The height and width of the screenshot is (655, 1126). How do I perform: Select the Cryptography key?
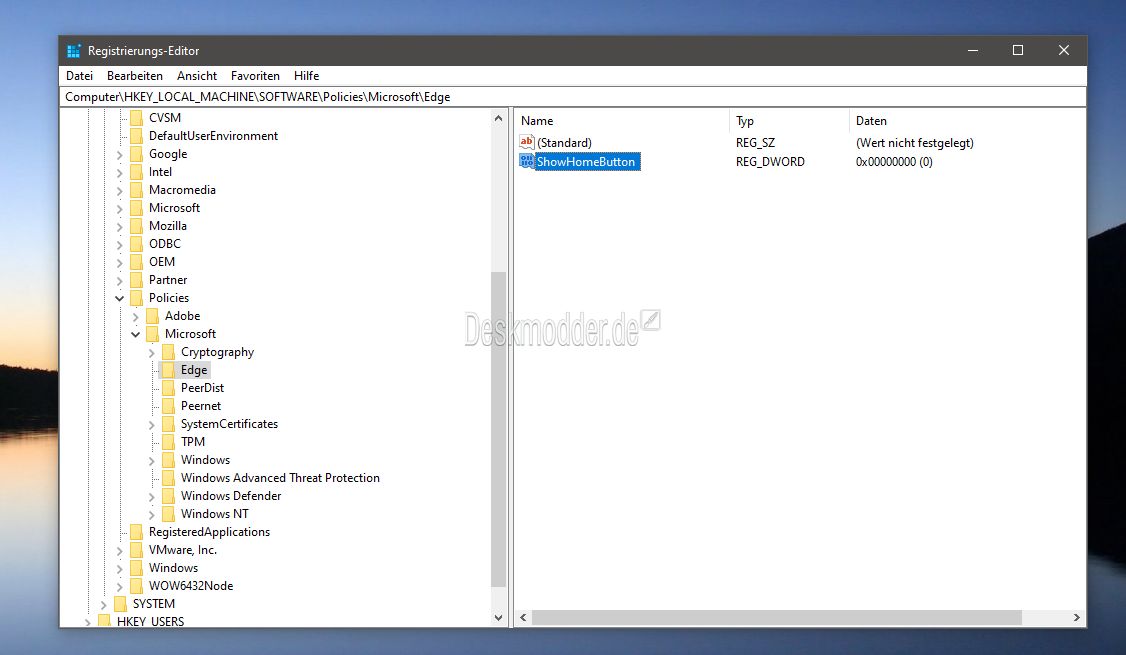coord(218,352)
